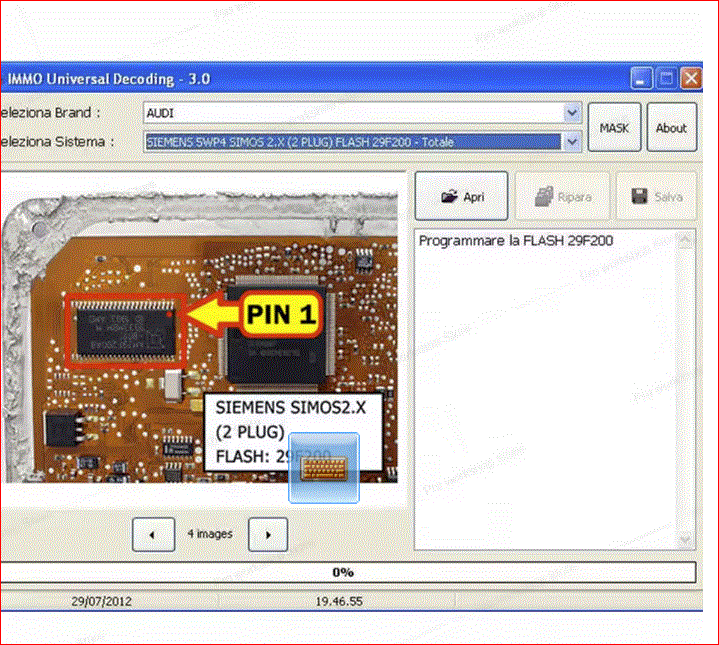Screen dimensions: 719x645
Task: Expand the Seleziona Sistema dropdown arrow
Action: pos(572,142)
